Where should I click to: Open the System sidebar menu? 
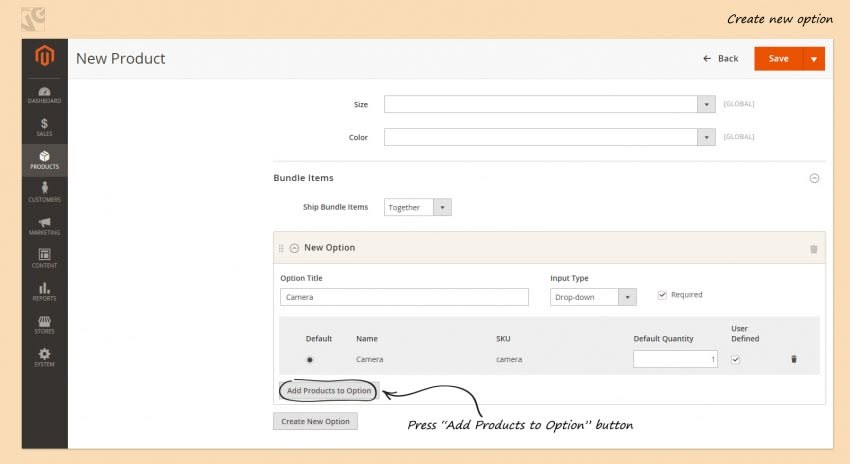click(44, 358)
